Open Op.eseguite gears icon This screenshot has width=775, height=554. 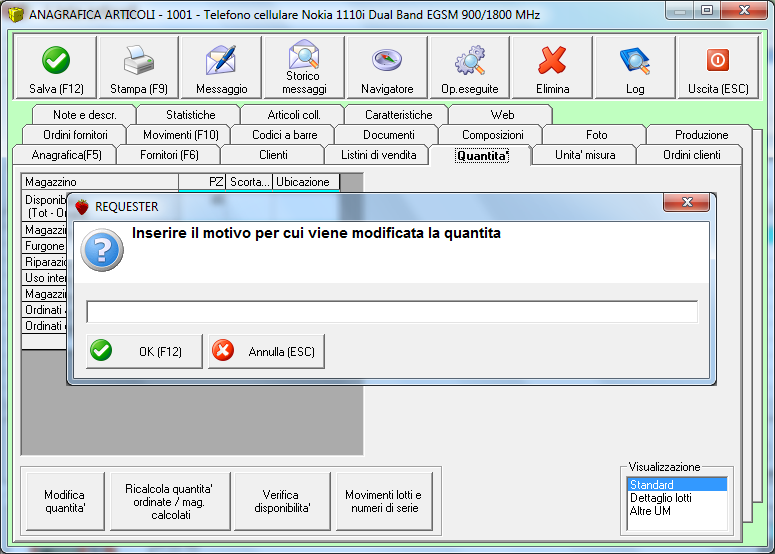click(470, 60)
